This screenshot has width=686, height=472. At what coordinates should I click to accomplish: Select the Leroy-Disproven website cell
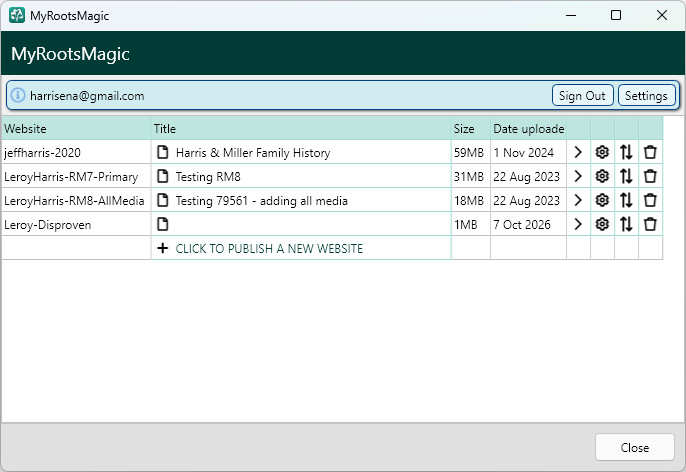tap(76, 224)
